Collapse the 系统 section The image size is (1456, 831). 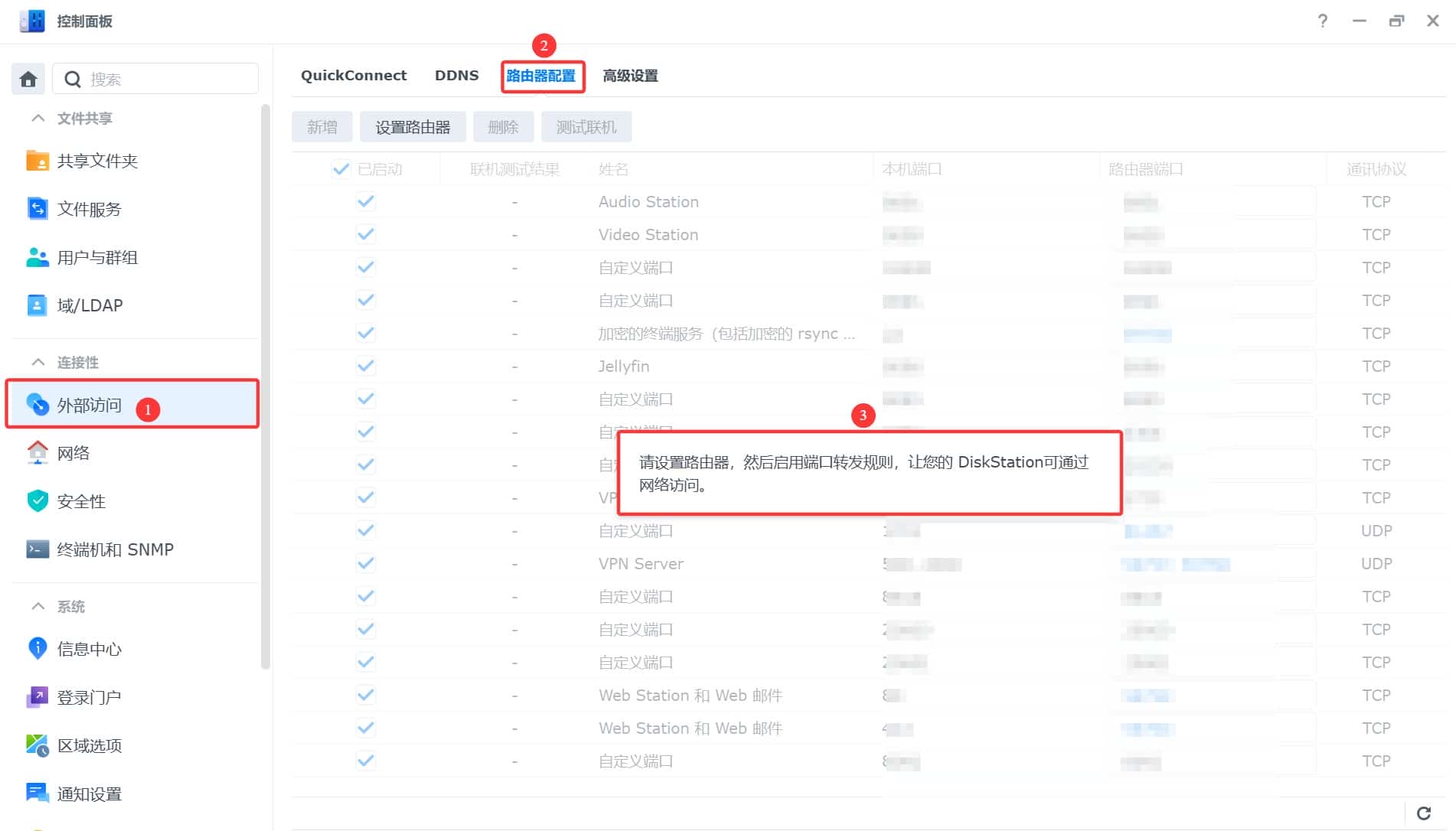(x=38, y=607)
